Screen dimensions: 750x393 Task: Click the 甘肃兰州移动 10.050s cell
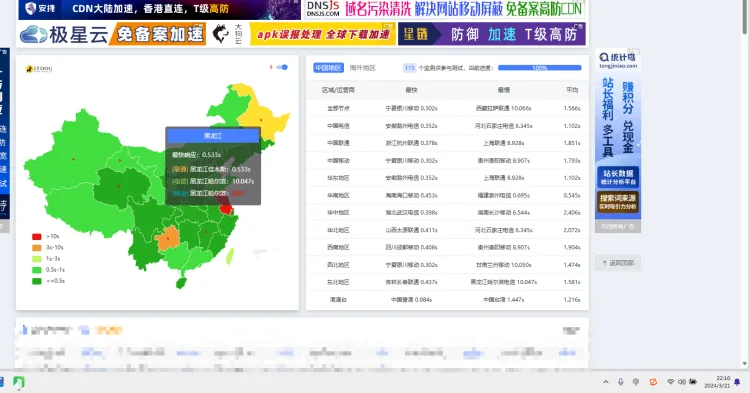(504, 265)
